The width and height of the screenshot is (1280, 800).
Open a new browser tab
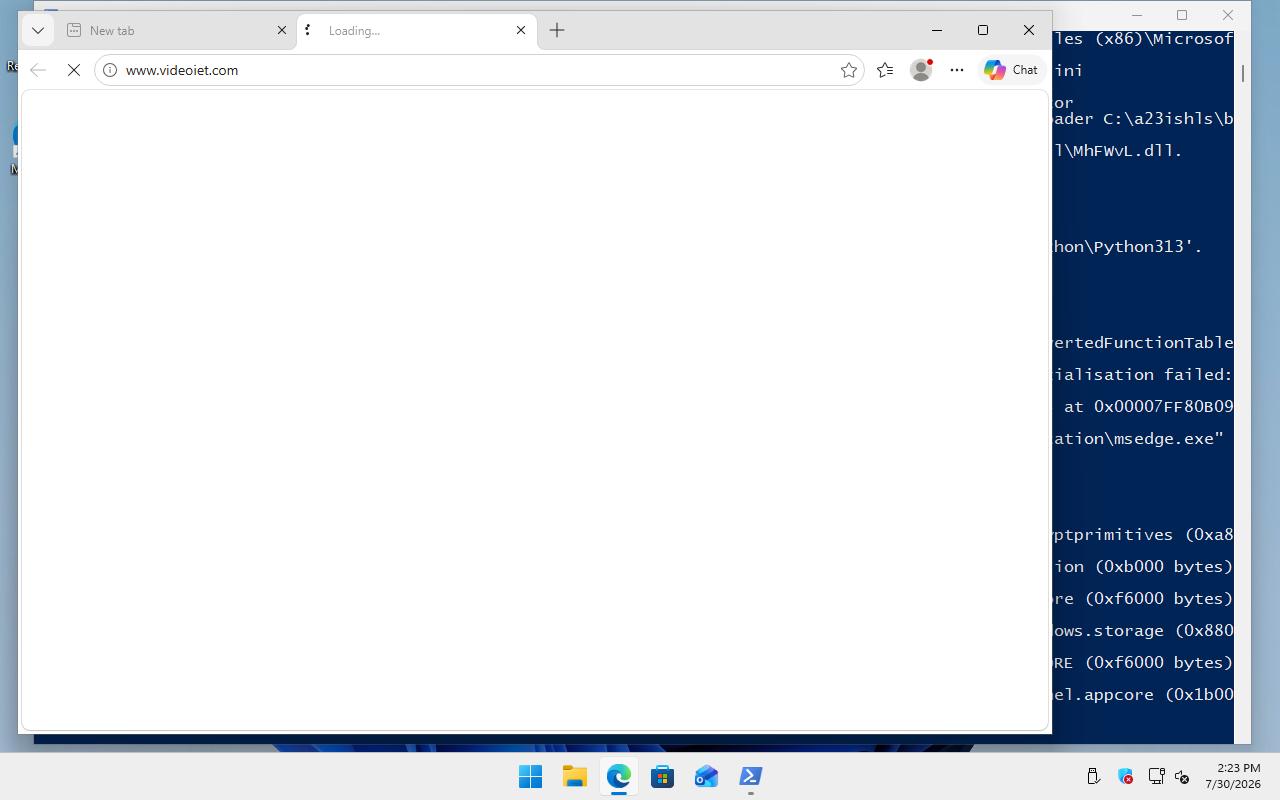click(557, 30)
